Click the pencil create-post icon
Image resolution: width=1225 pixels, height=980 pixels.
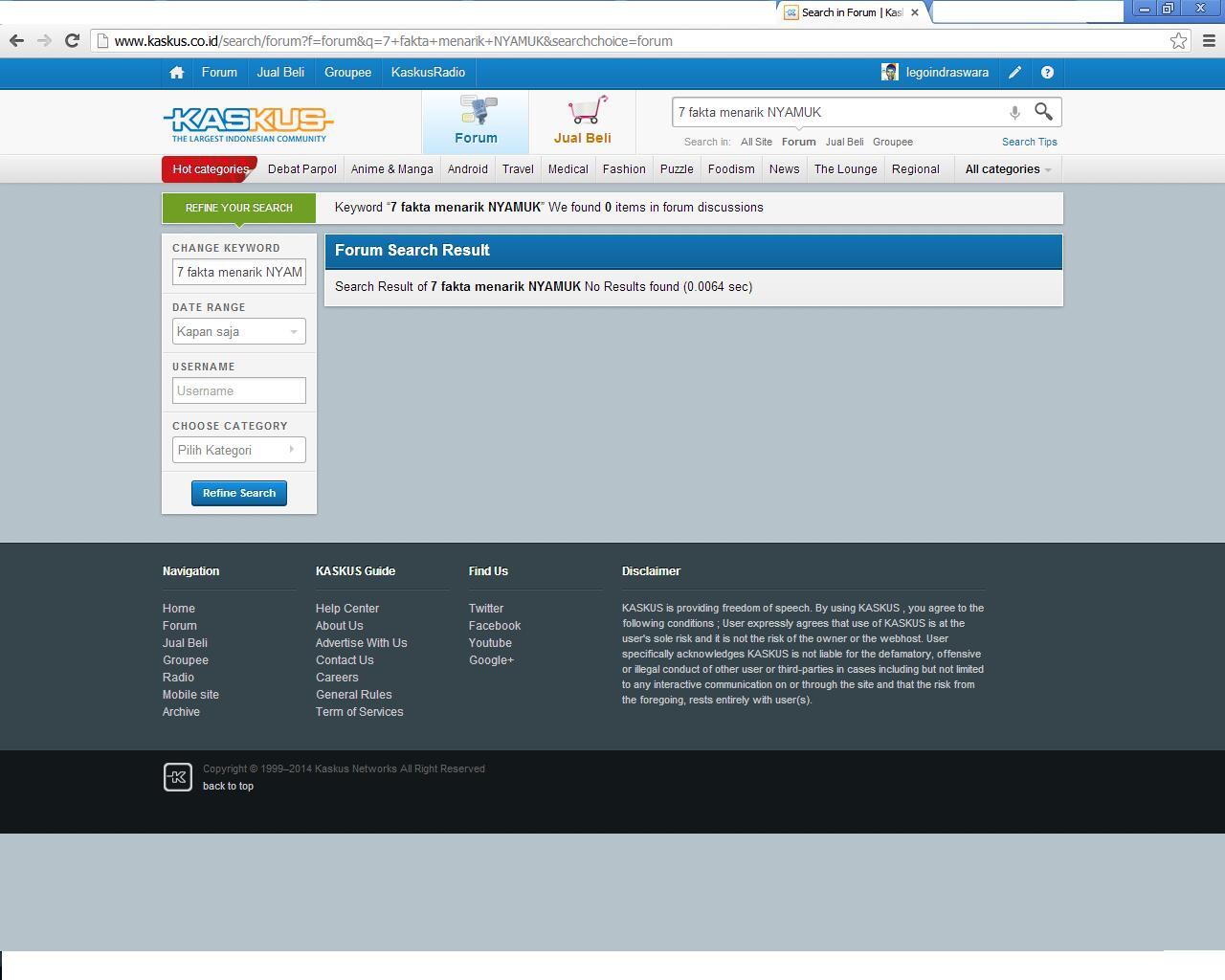coord(1014,73)
